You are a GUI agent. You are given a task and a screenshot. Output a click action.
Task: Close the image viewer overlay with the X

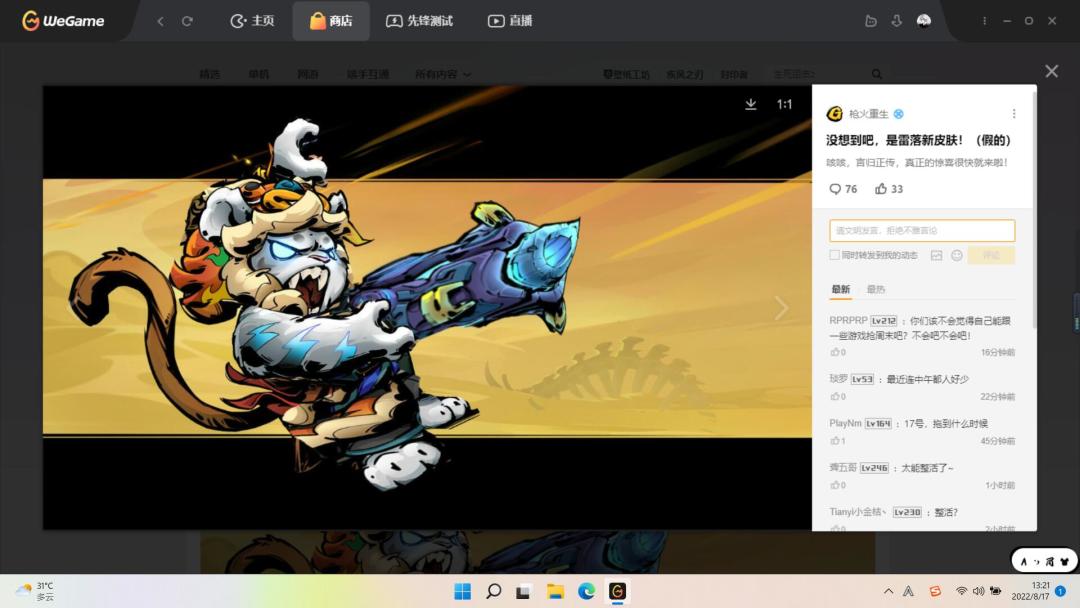[x=1051, y=71]
